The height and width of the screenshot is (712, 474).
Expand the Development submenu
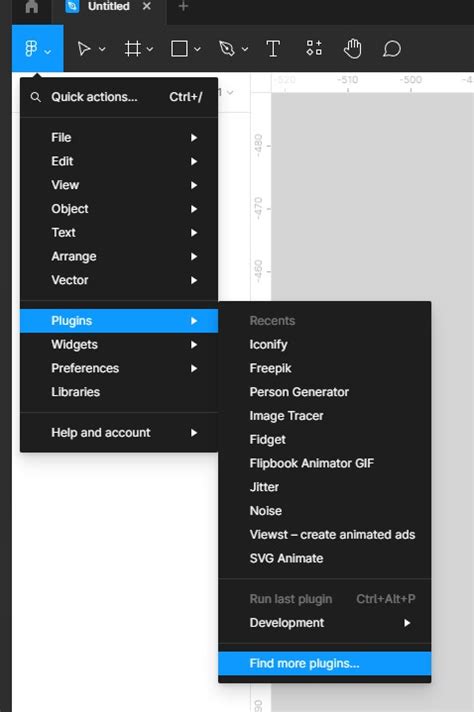coord(325,623)
